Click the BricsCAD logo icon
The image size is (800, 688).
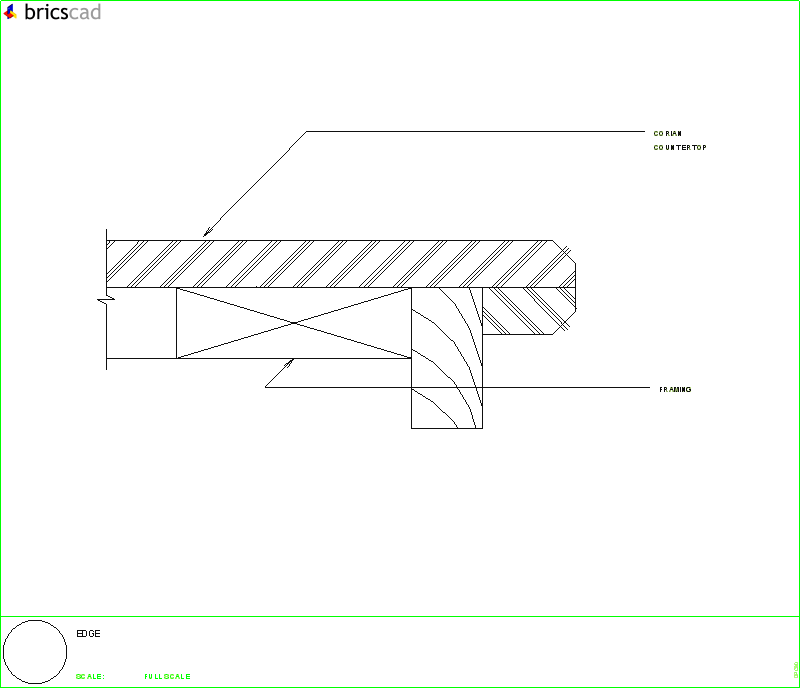(x=12, y=14)
